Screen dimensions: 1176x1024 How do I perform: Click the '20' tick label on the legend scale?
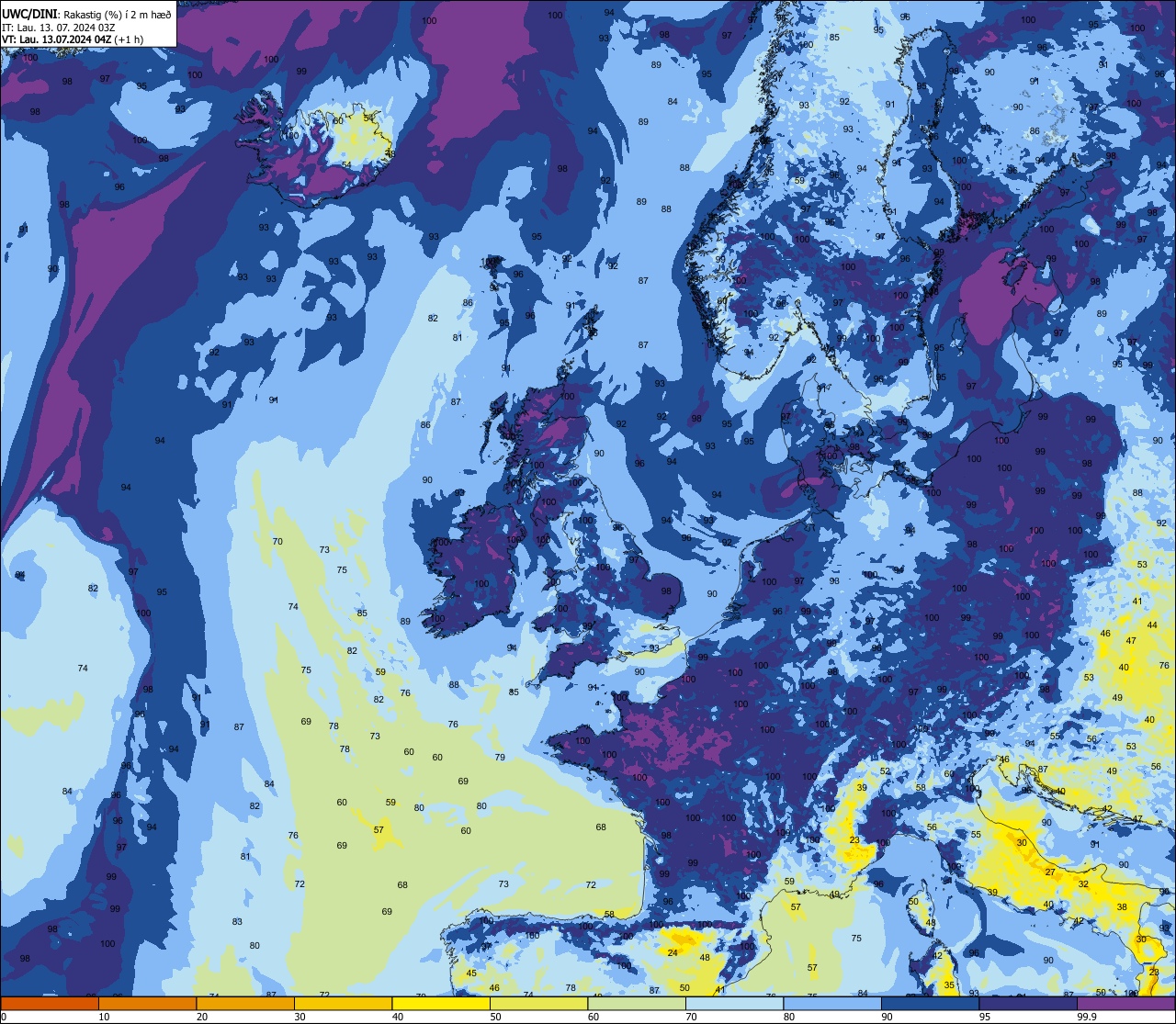tap(201, 1017)
